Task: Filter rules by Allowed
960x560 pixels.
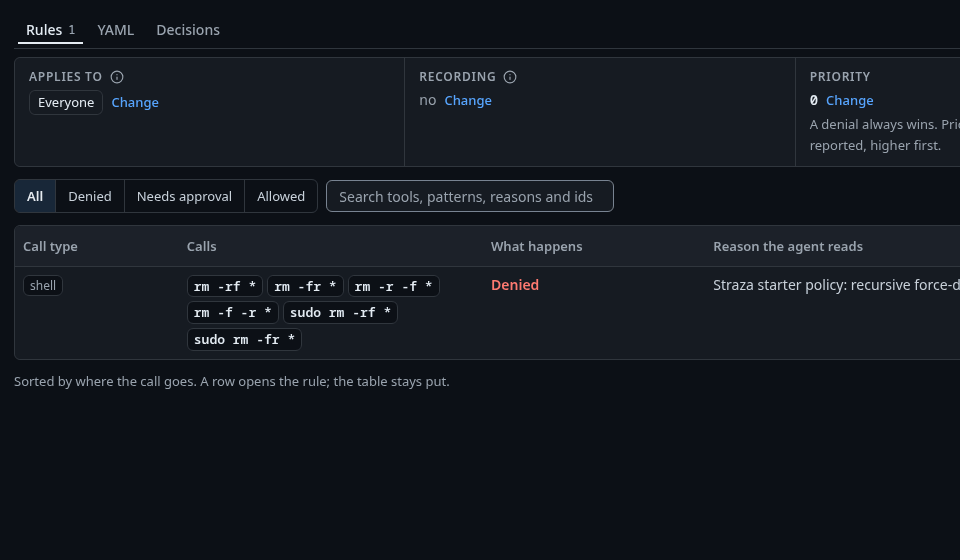Action: [x=281, y=196]
